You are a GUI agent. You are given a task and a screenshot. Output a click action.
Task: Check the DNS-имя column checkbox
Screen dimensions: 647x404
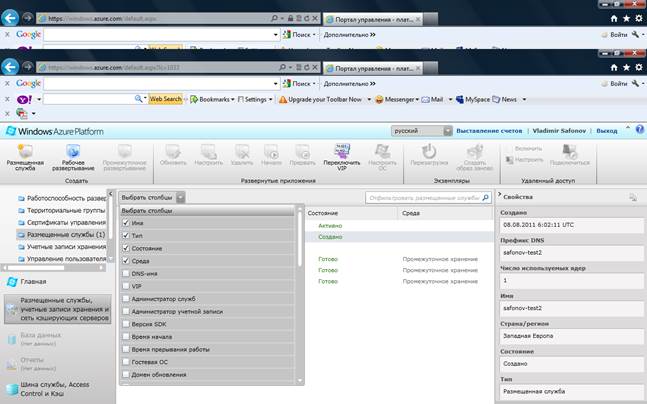coord(126,273)
